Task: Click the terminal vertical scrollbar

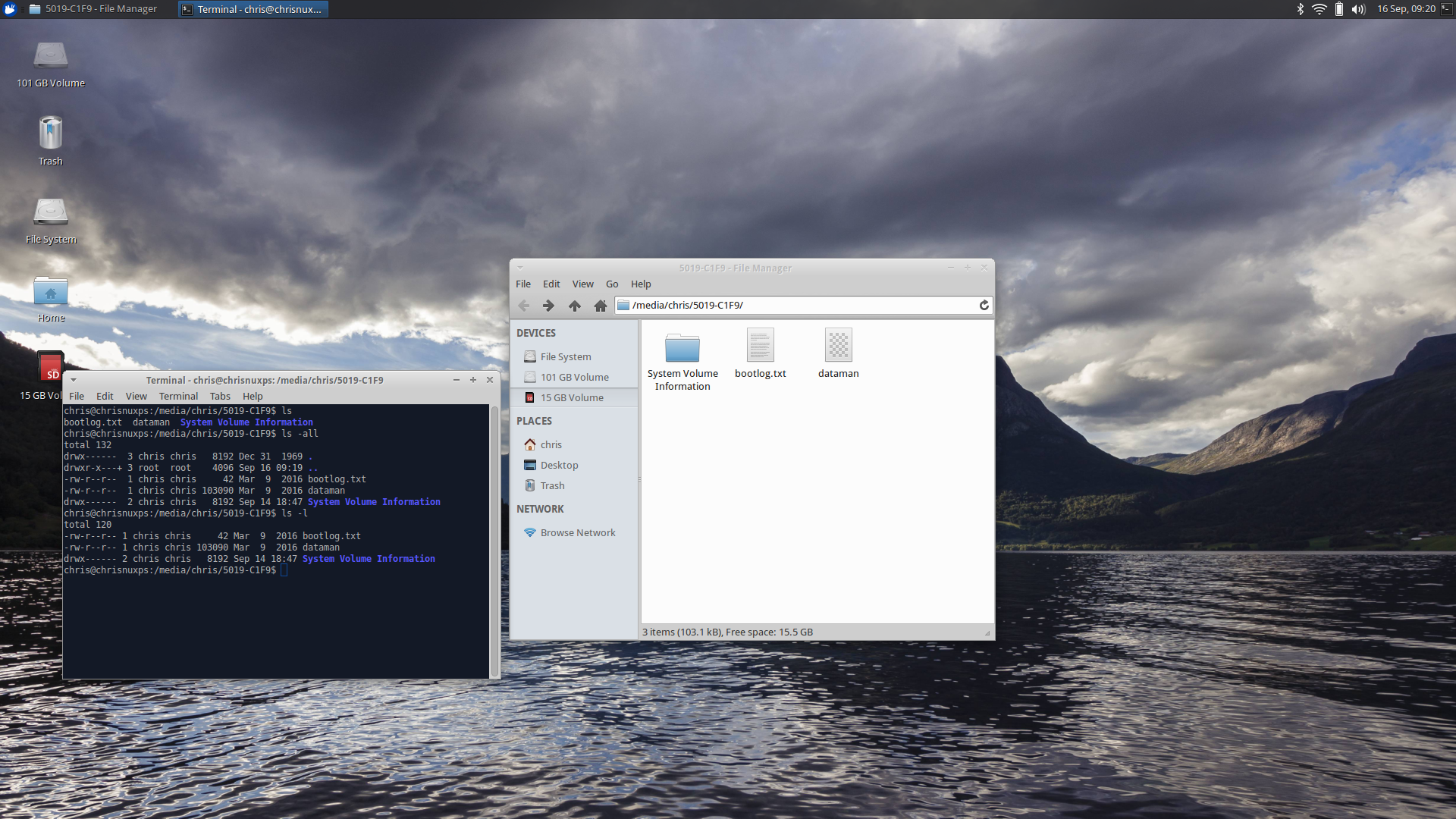Action: (x=494, y=541)
